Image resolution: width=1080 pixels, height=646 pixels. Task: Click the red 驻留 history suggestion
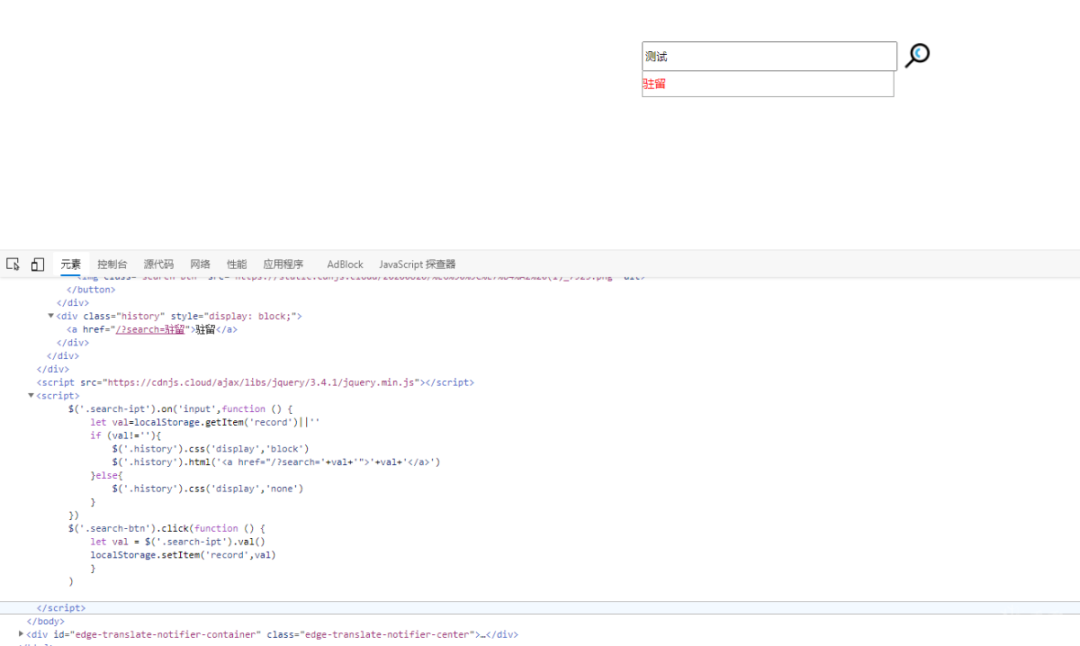(x=654, y=84)
